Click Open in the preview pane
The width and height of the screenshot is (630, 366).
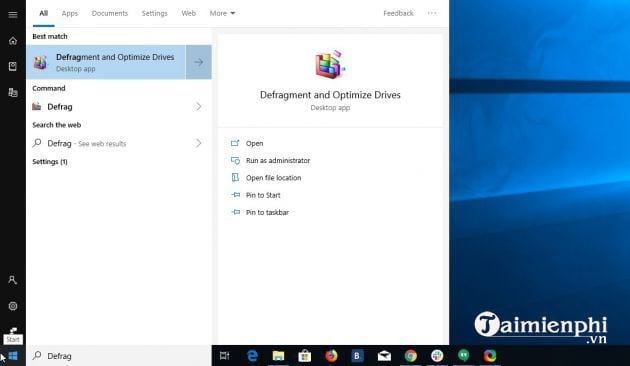[x=255, y=143]
